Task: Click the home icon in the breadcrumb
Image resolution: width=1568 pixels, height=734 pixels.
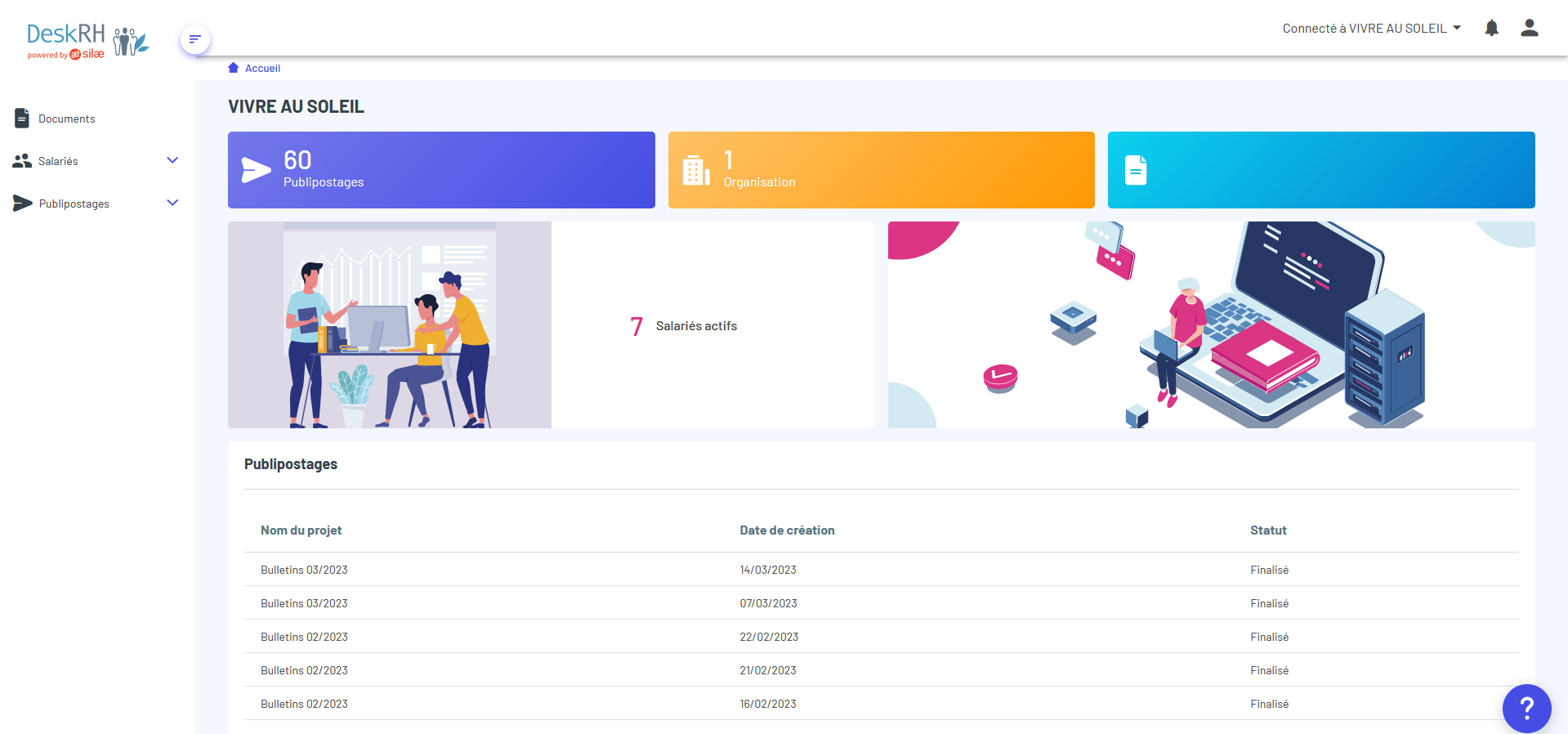Action: click(x=234, y=68)
